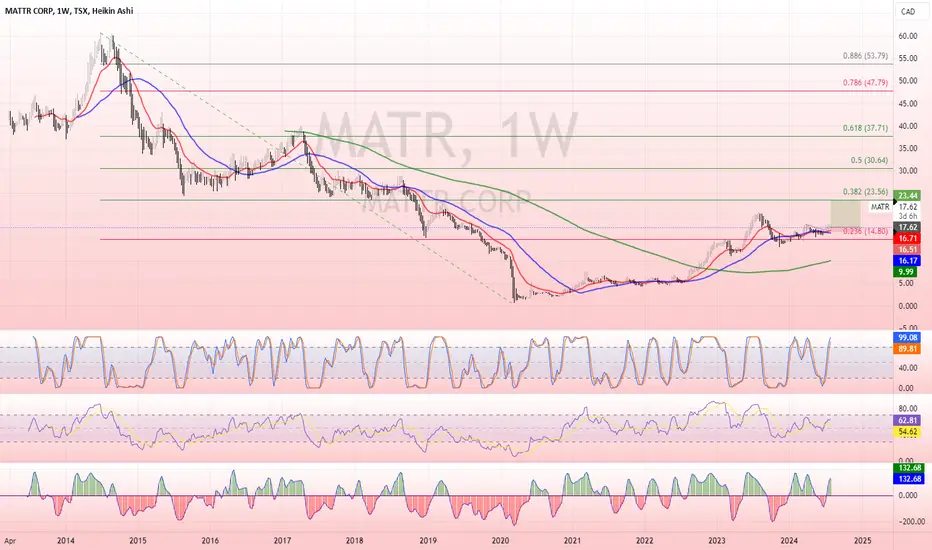This screenshot has height=550, width=932.
Task: Click the orange 89.81 stochastic value label
Action: click(x=908, y=349)
